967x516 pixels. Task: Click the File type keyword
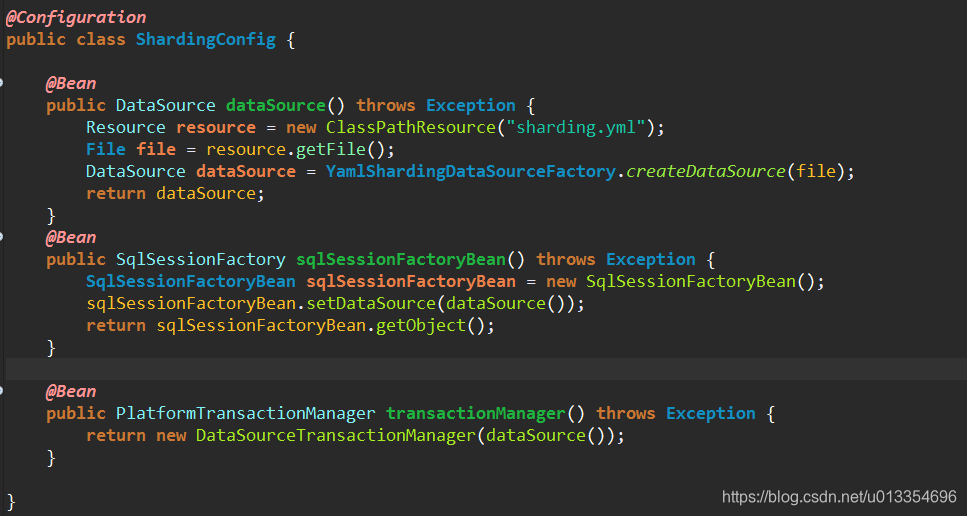click(x=106, y=150)
